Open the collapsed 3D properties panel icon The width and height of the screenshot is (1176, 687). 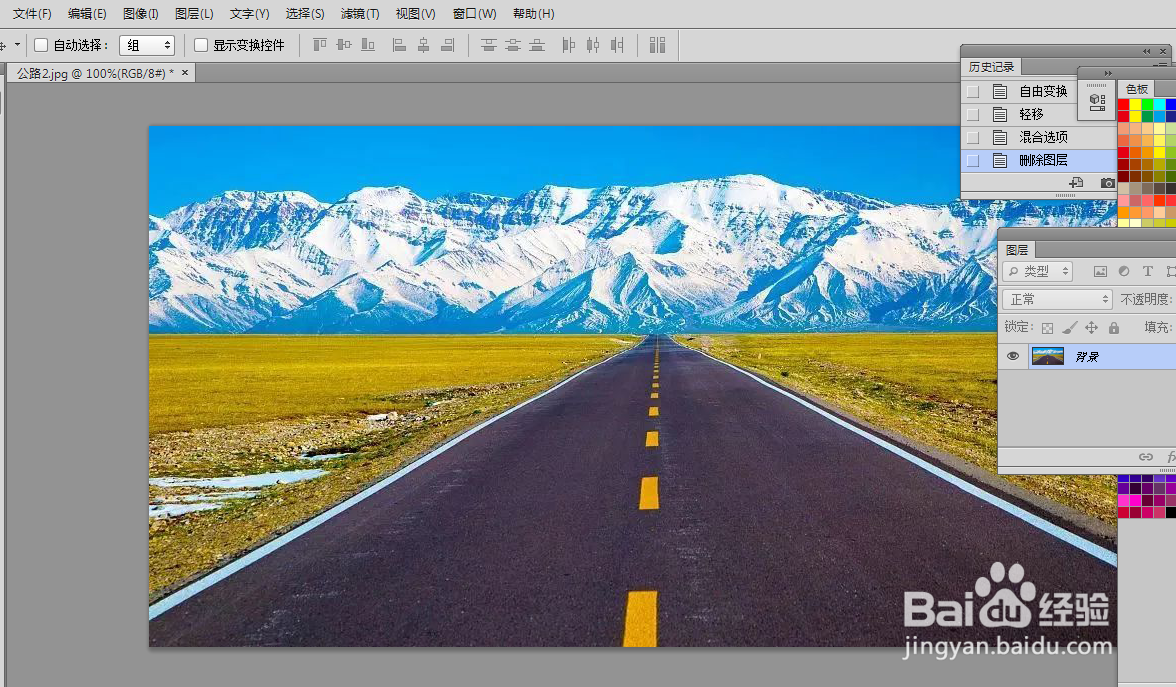pyautogui.click(x=1097, y=102)
